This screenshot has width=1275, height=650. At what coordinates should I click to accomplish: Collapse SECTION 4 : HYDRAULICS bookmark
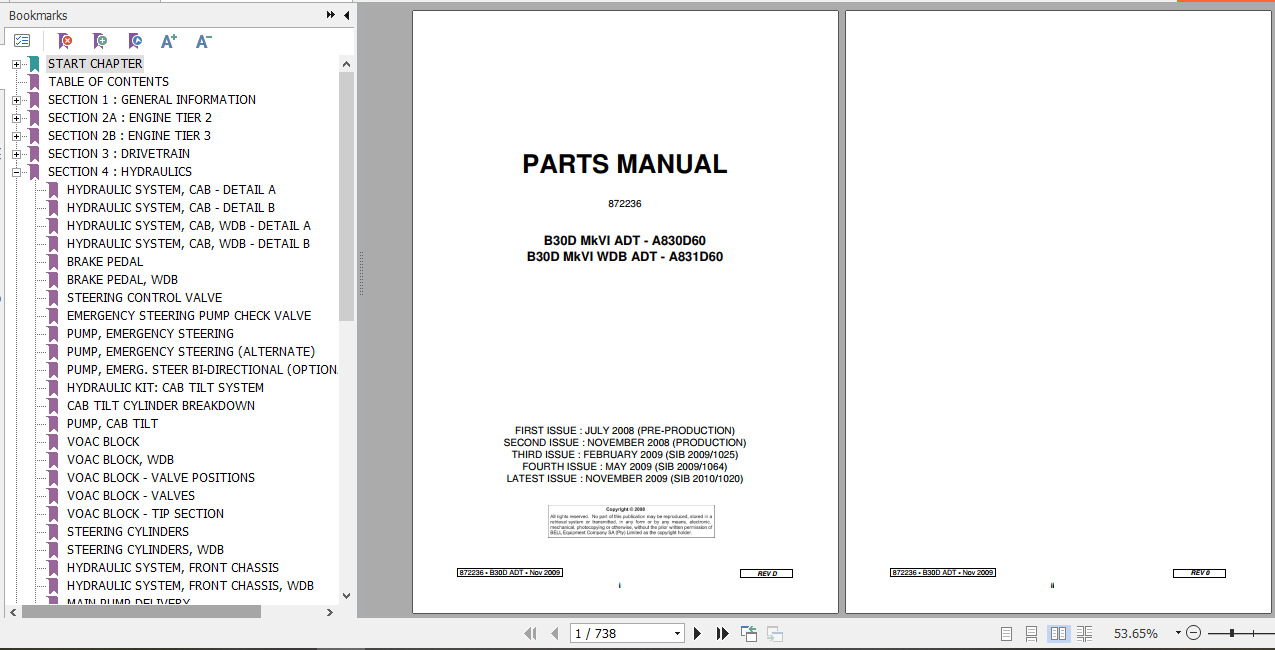click(16, 171)
